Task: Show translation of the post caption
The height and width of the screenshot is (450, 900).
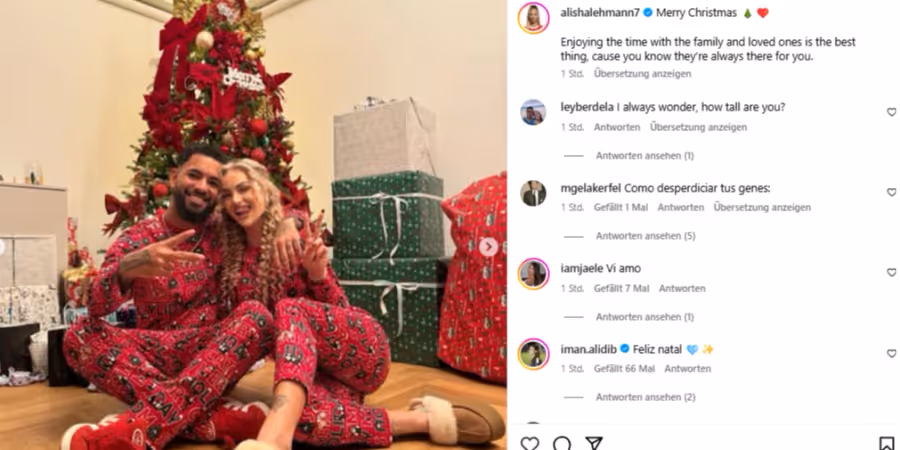Action: click(642, 73)
